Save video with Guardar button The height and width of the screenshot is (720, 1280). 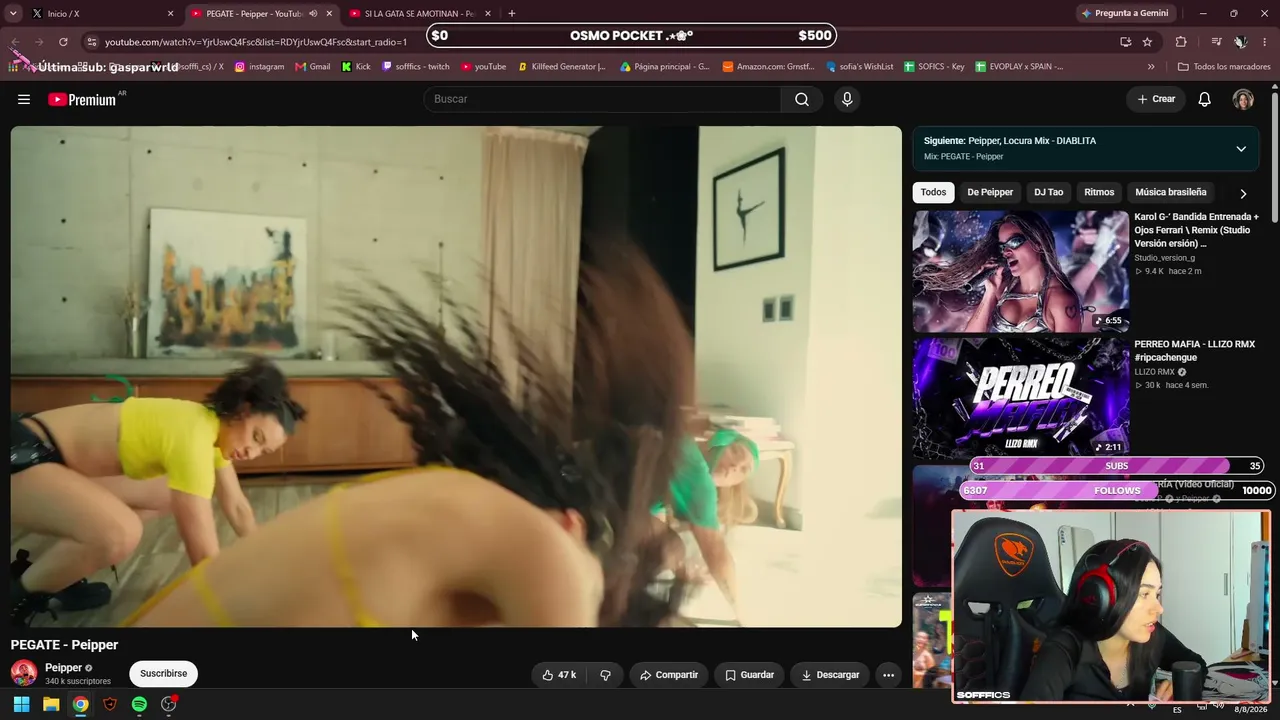[750, 675]
